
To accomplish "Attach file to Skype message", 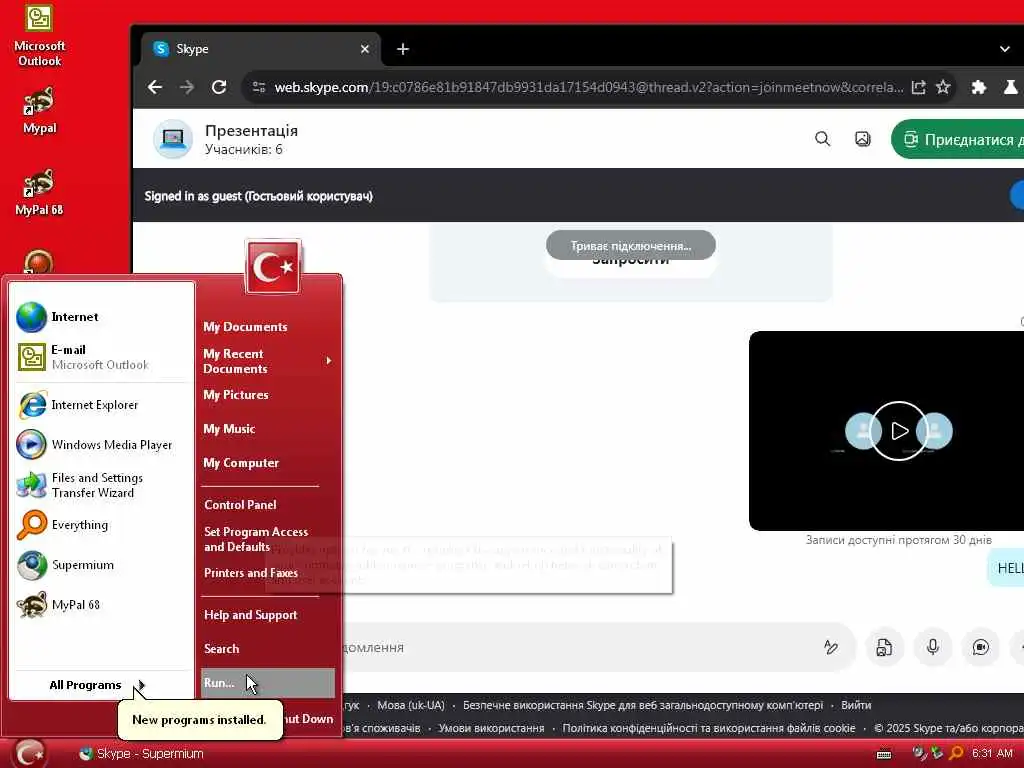I will pos(884,647).
